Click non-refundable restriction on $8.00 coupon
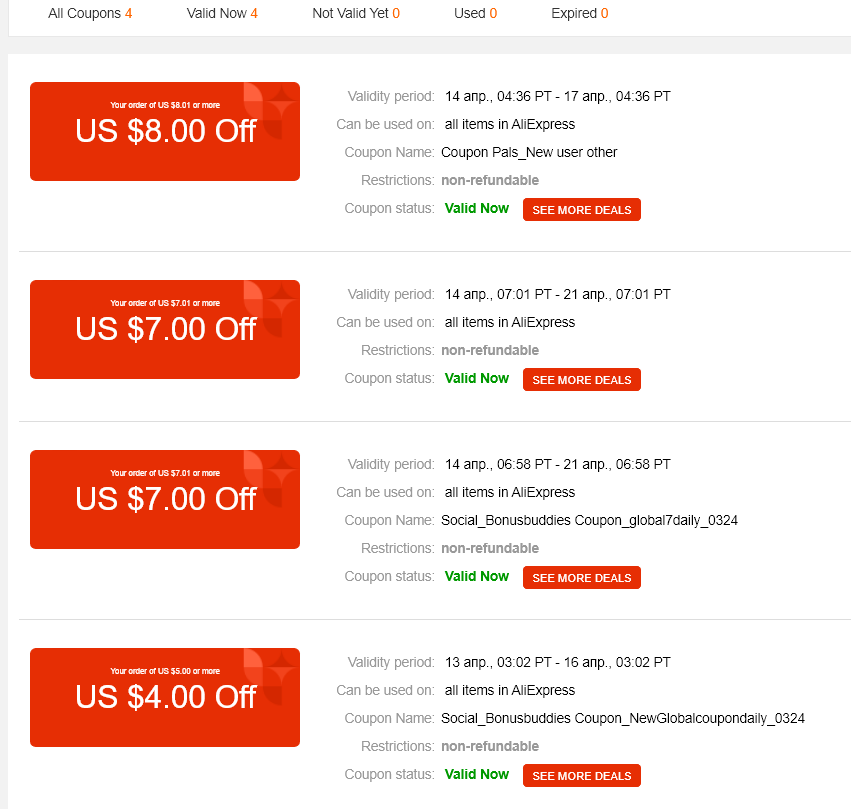 tap(490, 180)
